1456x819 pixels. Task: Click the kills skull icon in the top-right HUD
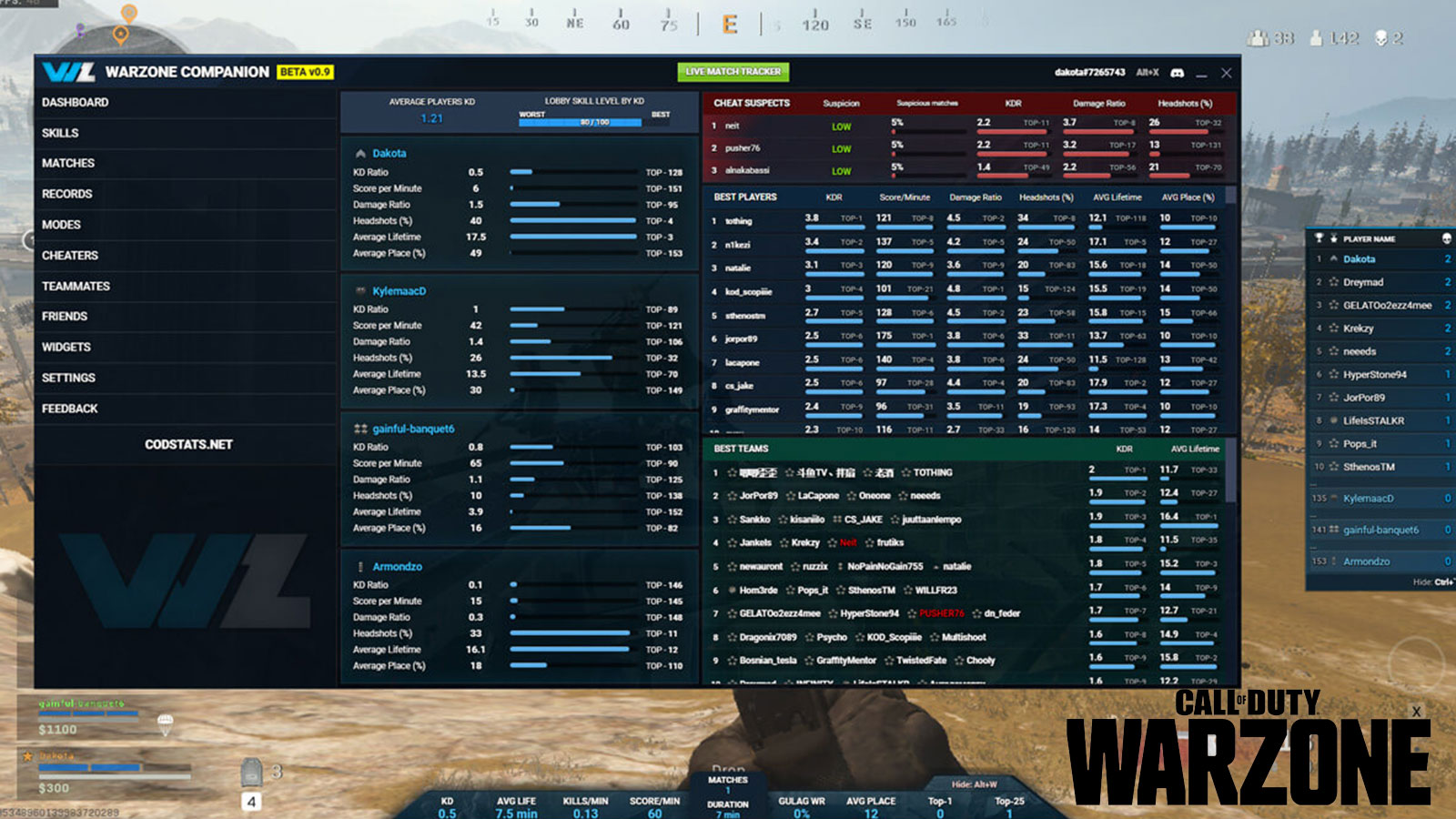(x=1380, y=36)
